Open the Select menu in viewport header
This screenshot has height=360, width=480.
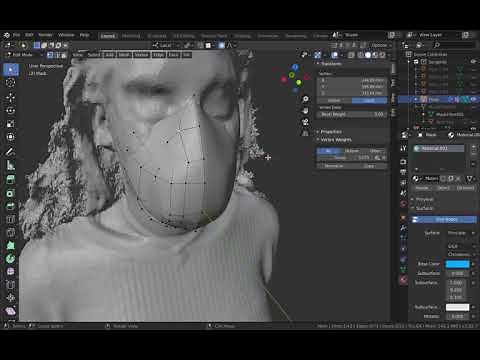coord(94,55)
